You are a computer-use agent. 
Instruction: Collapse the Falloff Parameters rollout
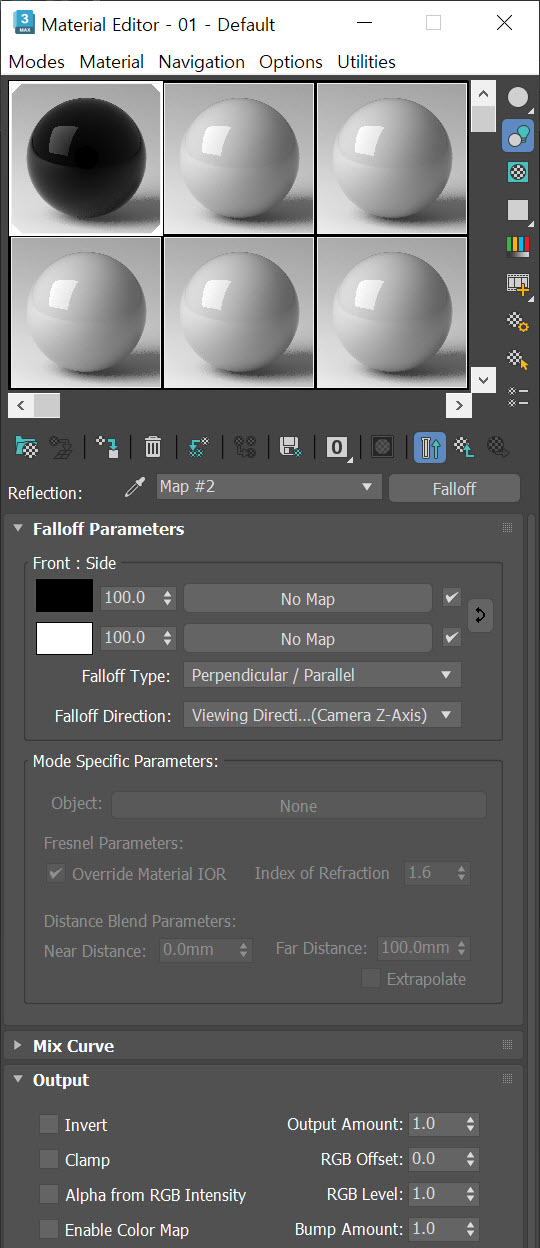[18, 529]
